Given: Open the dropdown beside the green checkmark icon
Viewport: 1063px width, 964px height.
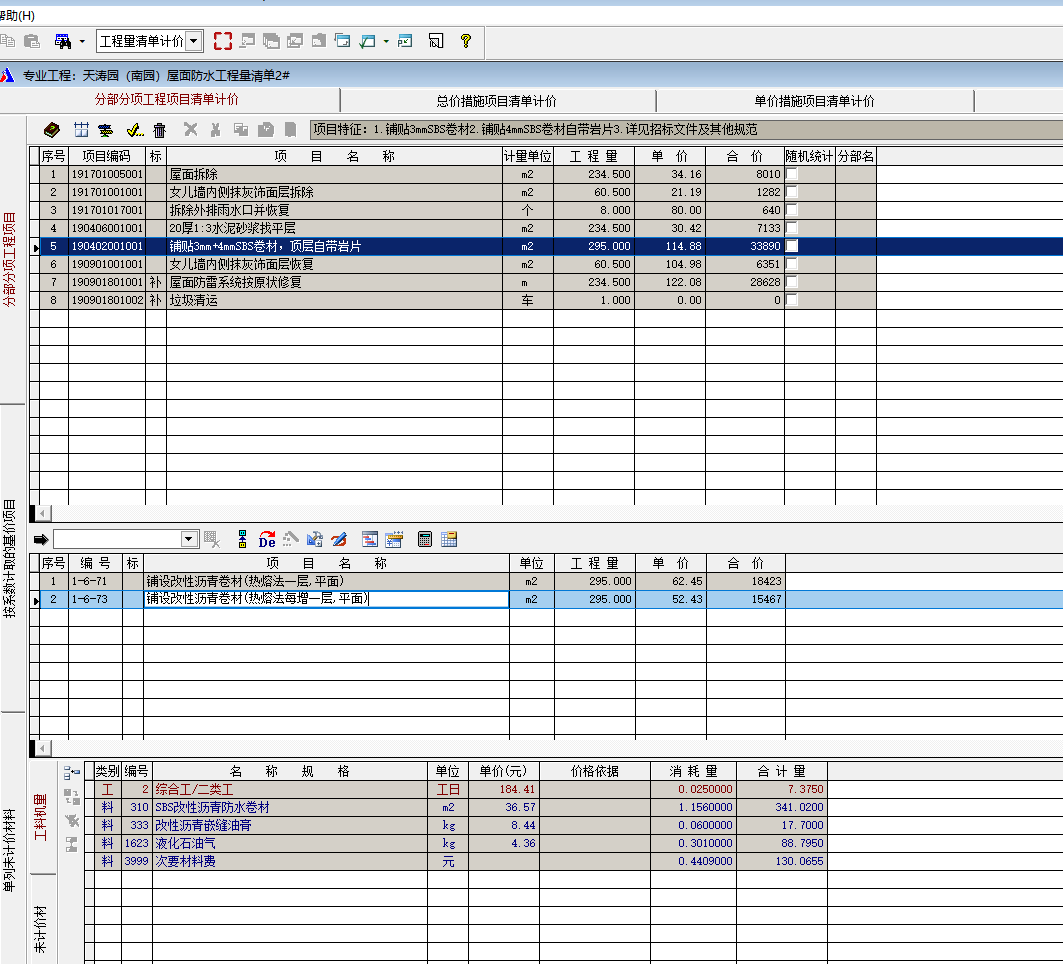Looking at the screenshot, I should pyautogui.click(x=386, y=41).
